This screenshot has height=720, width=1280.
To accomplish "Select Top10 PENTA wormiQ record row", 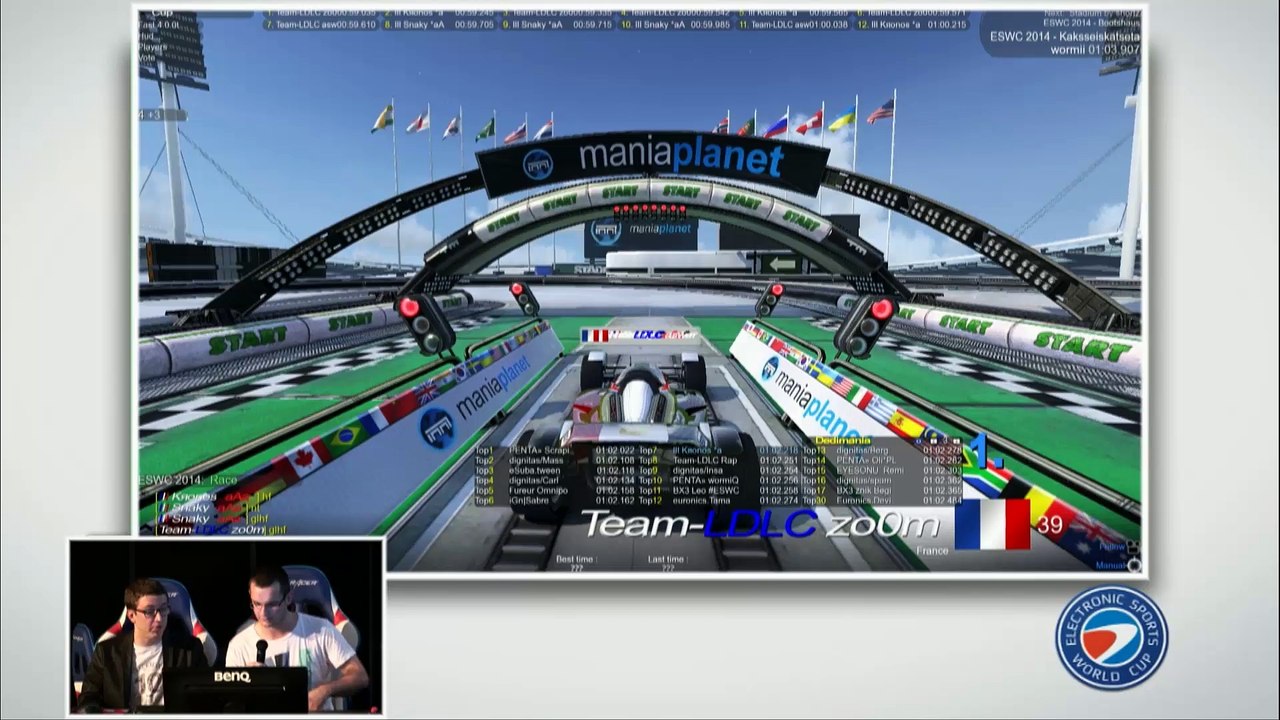I will pyautogui.click(x=719, y=480).
